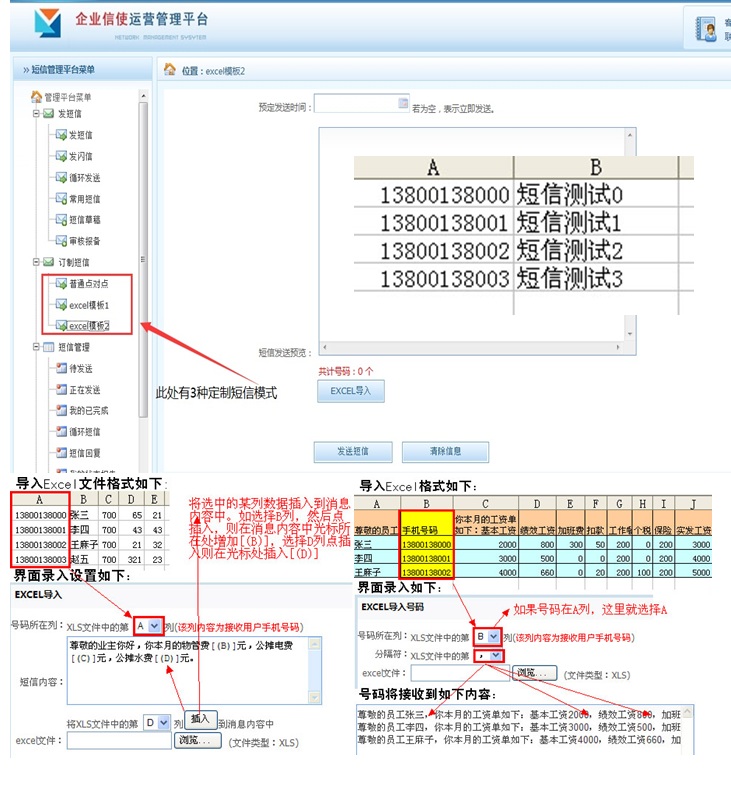Open 我的已完成 in the menu tree

(88, 411)
